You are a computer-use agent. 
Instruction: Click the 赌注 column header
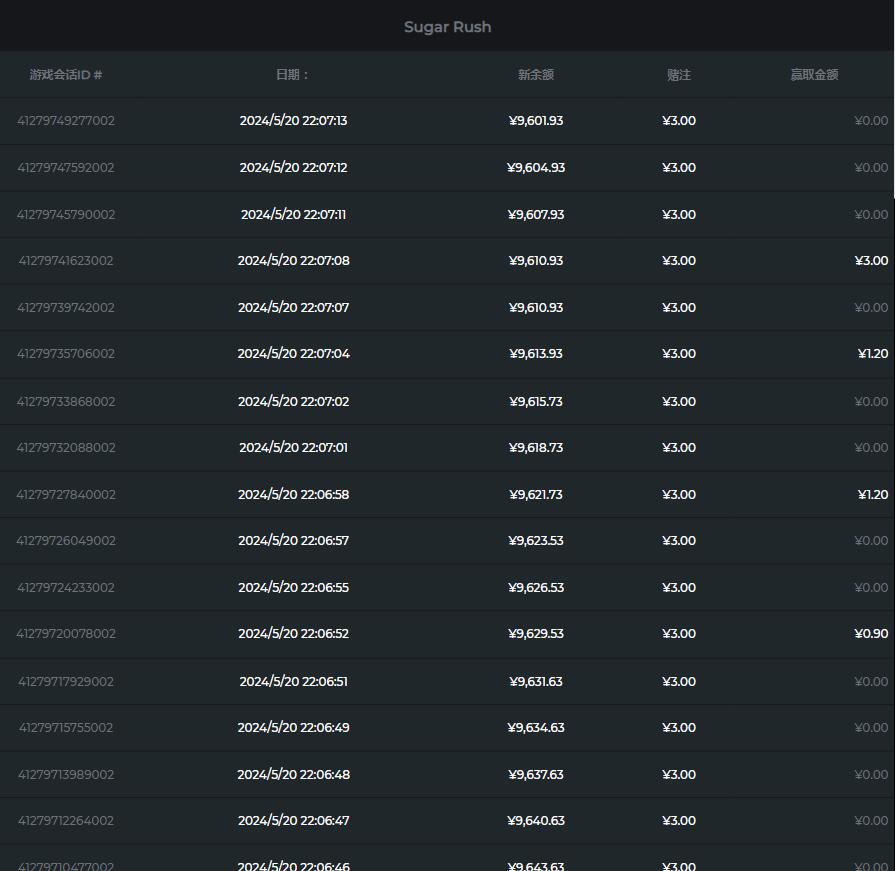pyautogui.click(x=679, y=75)
